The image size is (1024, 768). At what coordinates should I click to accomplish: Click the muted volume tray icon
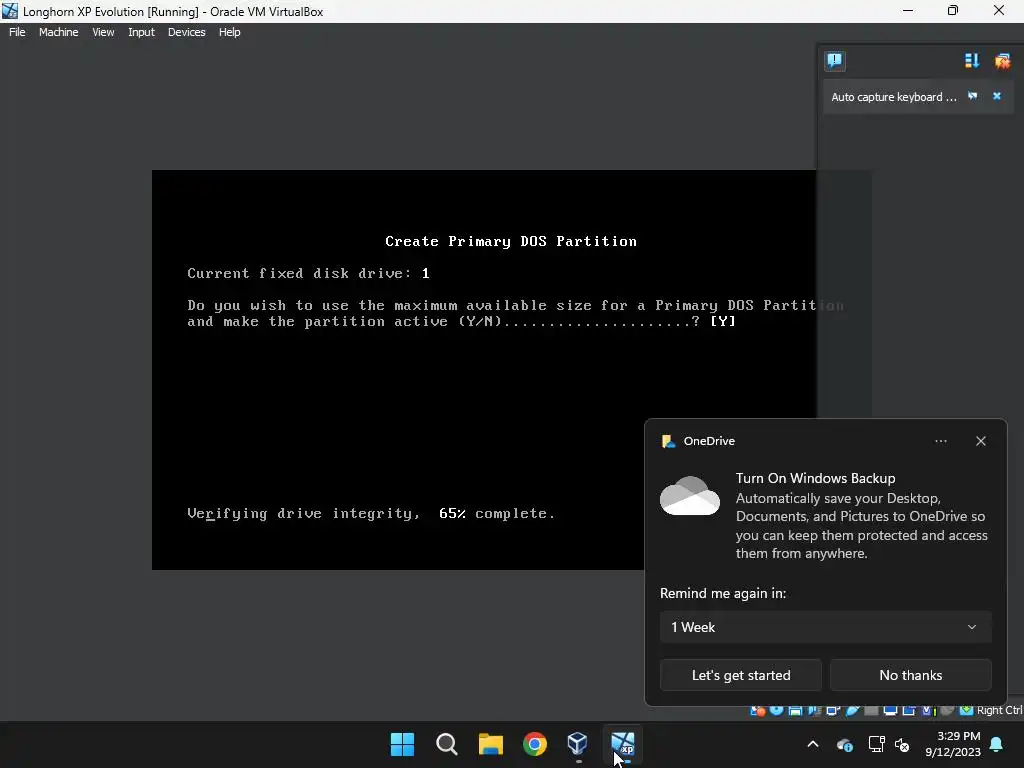[x=902, y=744]
